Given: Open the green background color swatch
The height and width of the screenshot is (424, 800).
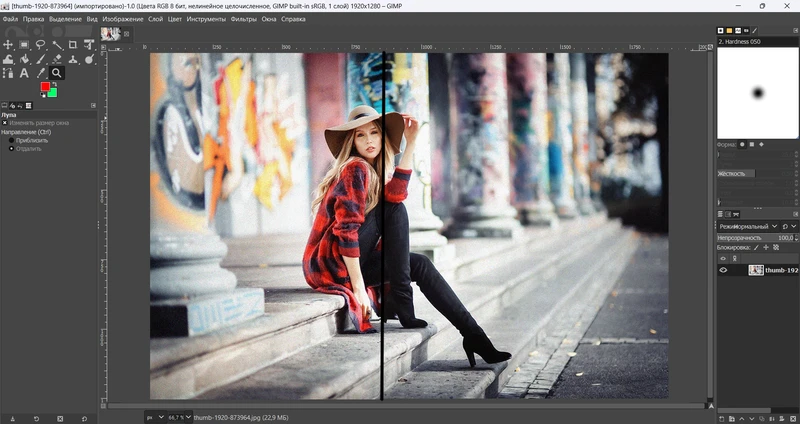Looking at the screenshot, I should click(52, 92).
